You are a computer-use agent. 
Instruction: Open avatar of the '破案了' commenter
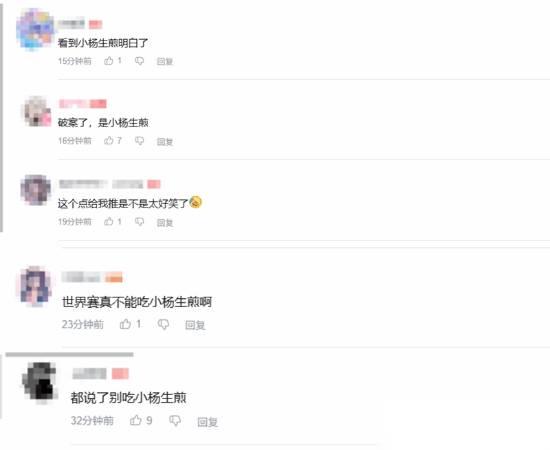(x=36, y=112)
